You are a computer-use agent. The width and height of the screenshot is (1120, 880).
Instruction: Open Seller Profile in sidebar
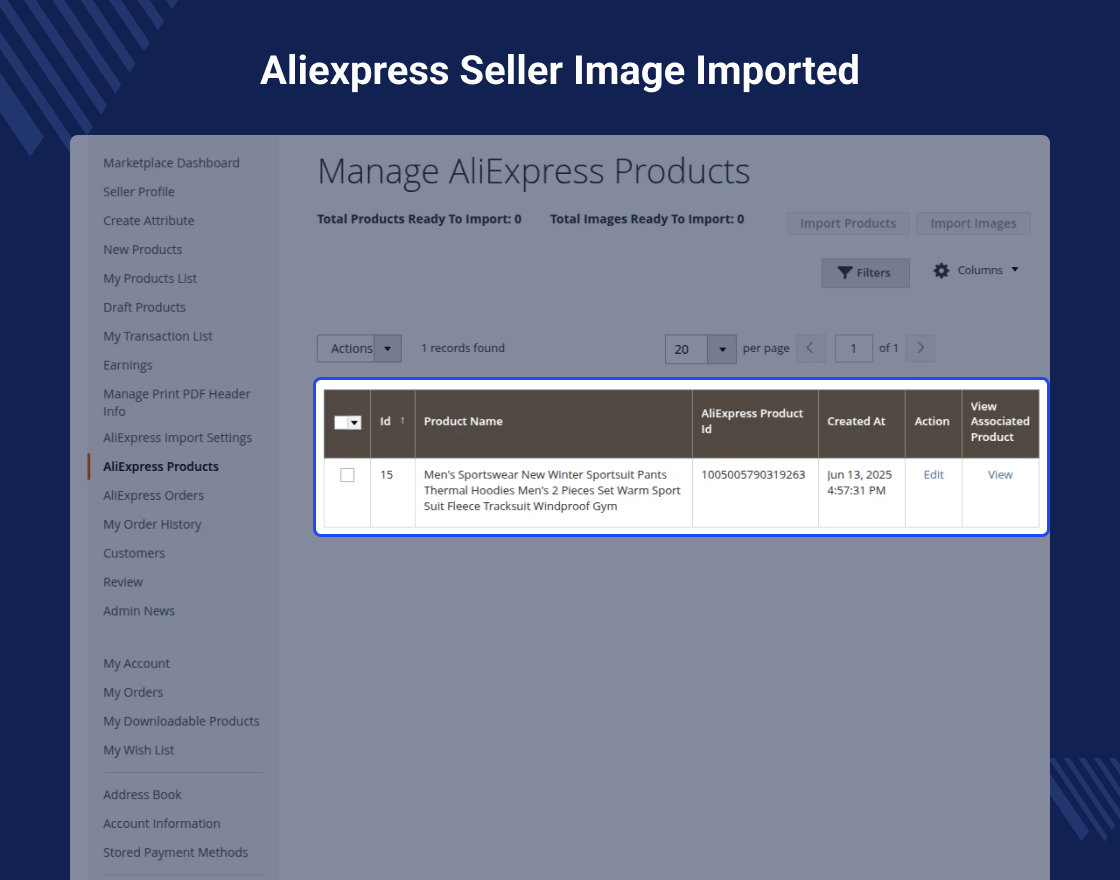point(139,191)
